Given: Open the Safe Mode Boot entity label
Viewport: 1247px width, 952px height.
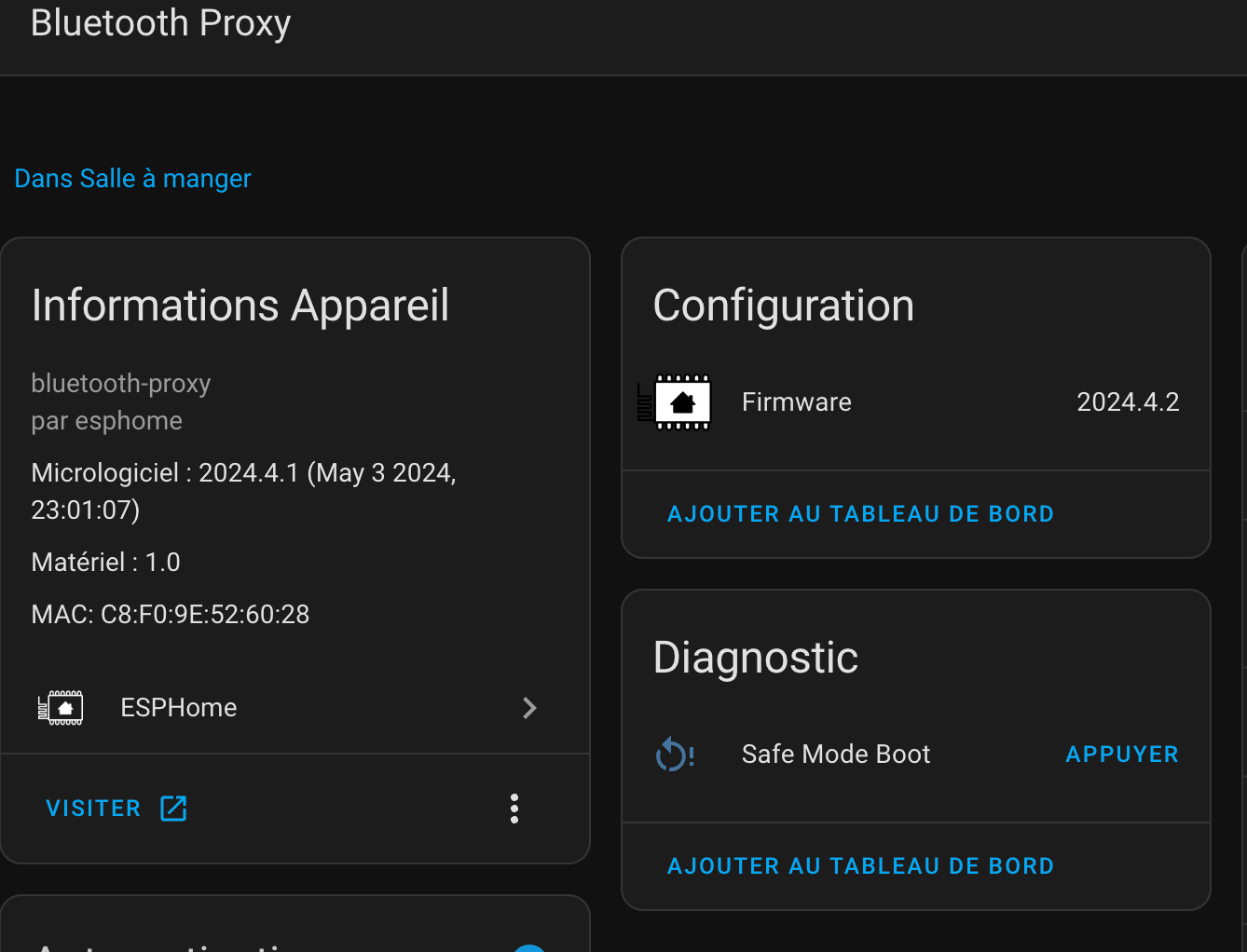Looking at the screenshot, I should [x=836, y=755].
